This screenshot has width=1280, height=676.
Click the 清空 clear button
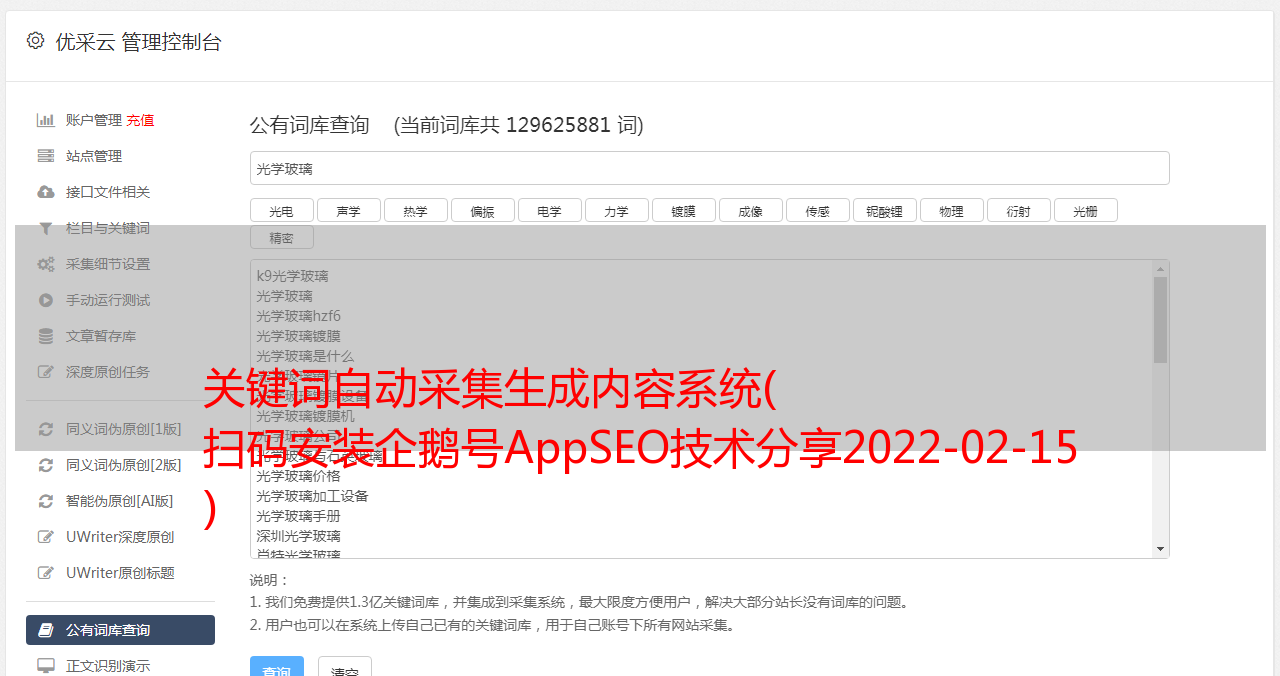pyautogui.click(x=345, y=666)
